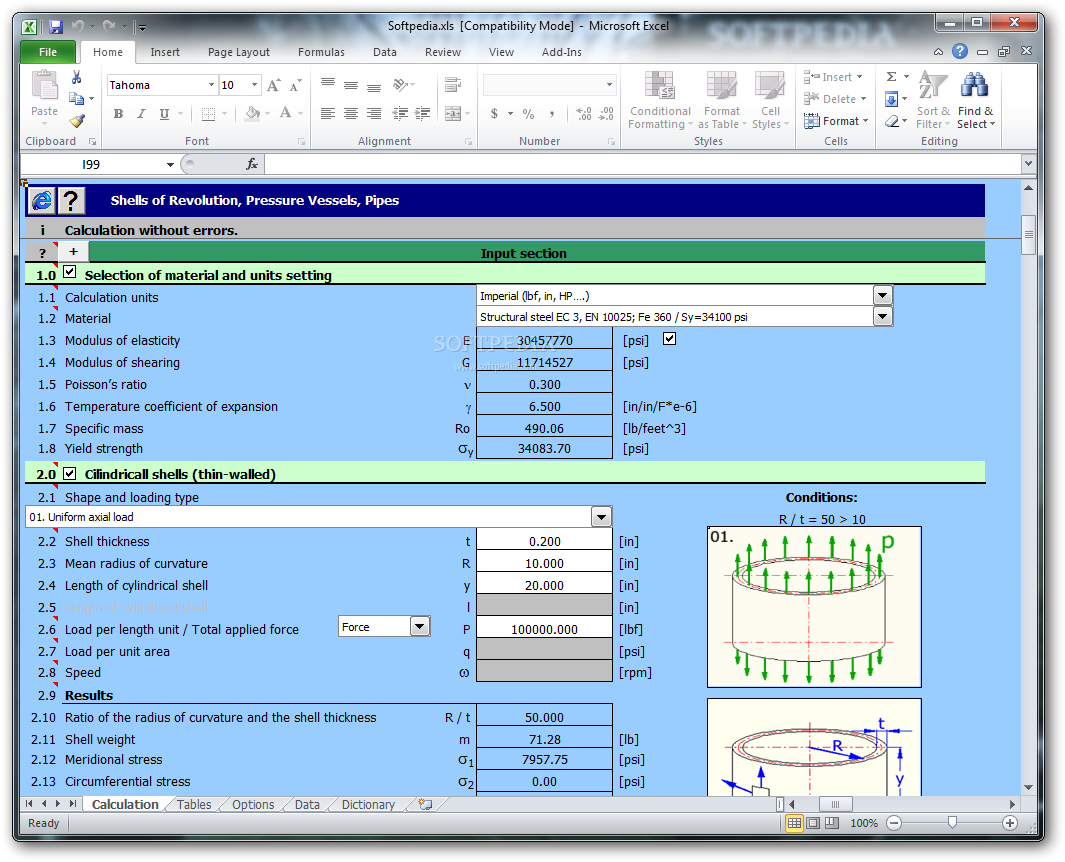Click the Format cells button
This screenshot has height=862, width=1065.
point(836,121)
